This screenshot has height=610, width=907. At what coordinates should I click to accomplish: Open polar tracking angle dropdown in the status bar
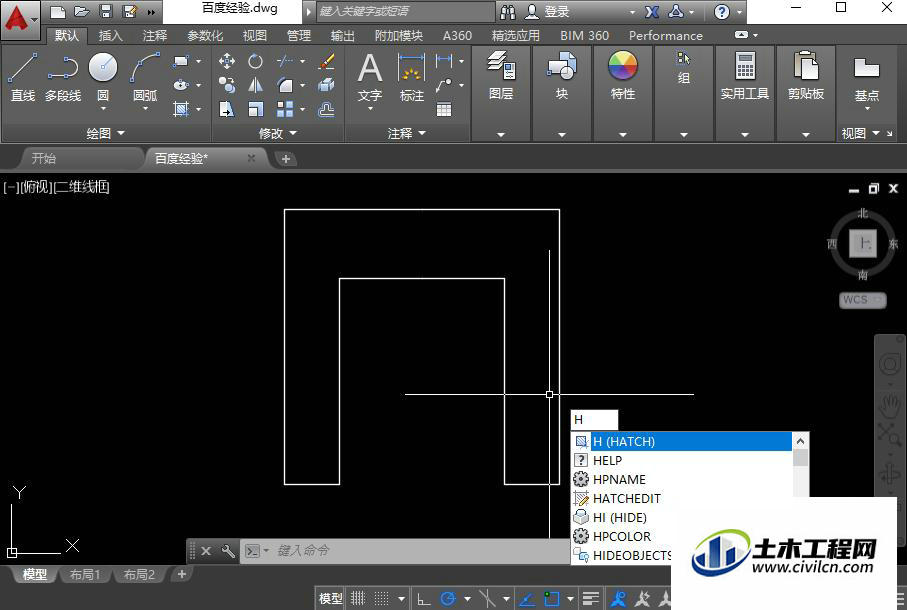(467, 598)
